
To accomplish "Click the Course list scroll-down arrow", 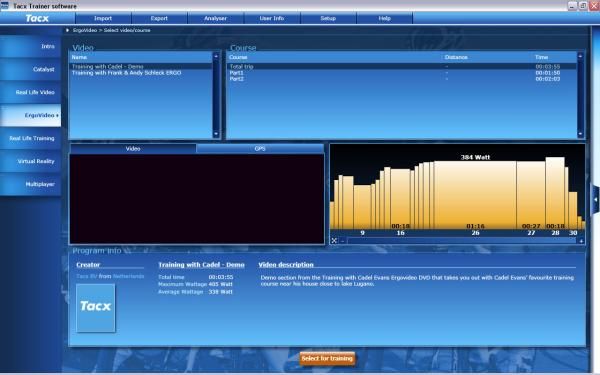I will click(580, 134).
